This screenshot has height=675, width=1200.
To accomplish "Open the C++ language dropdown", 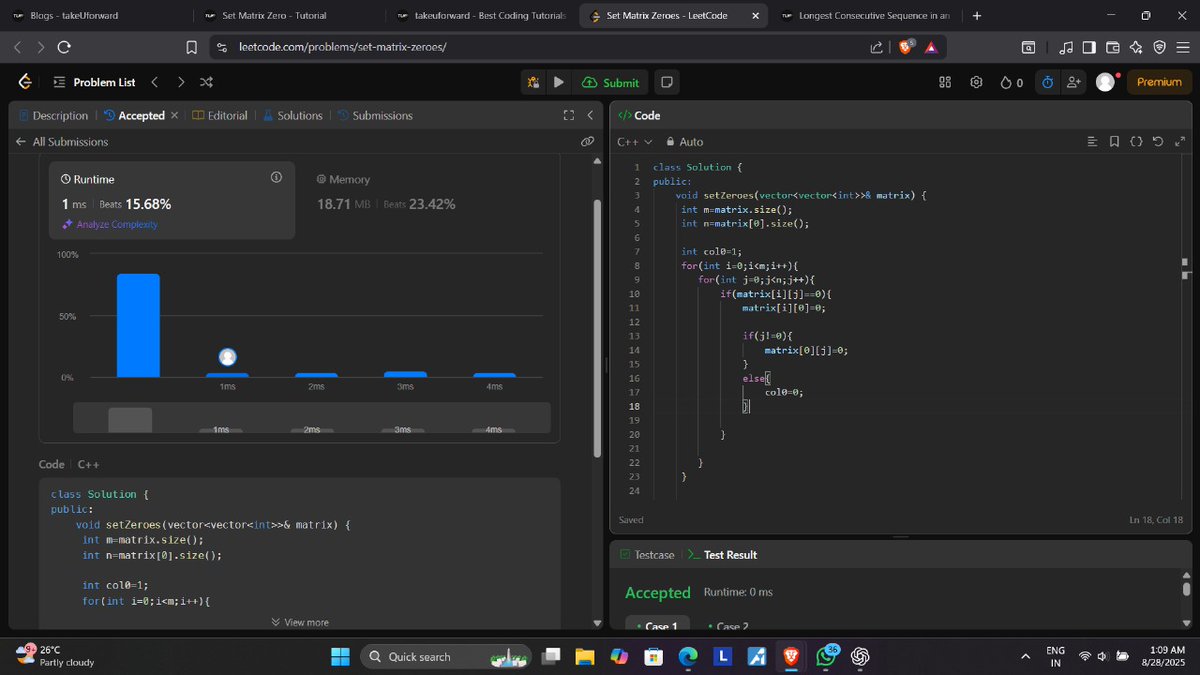I will (x=634, y=141).
